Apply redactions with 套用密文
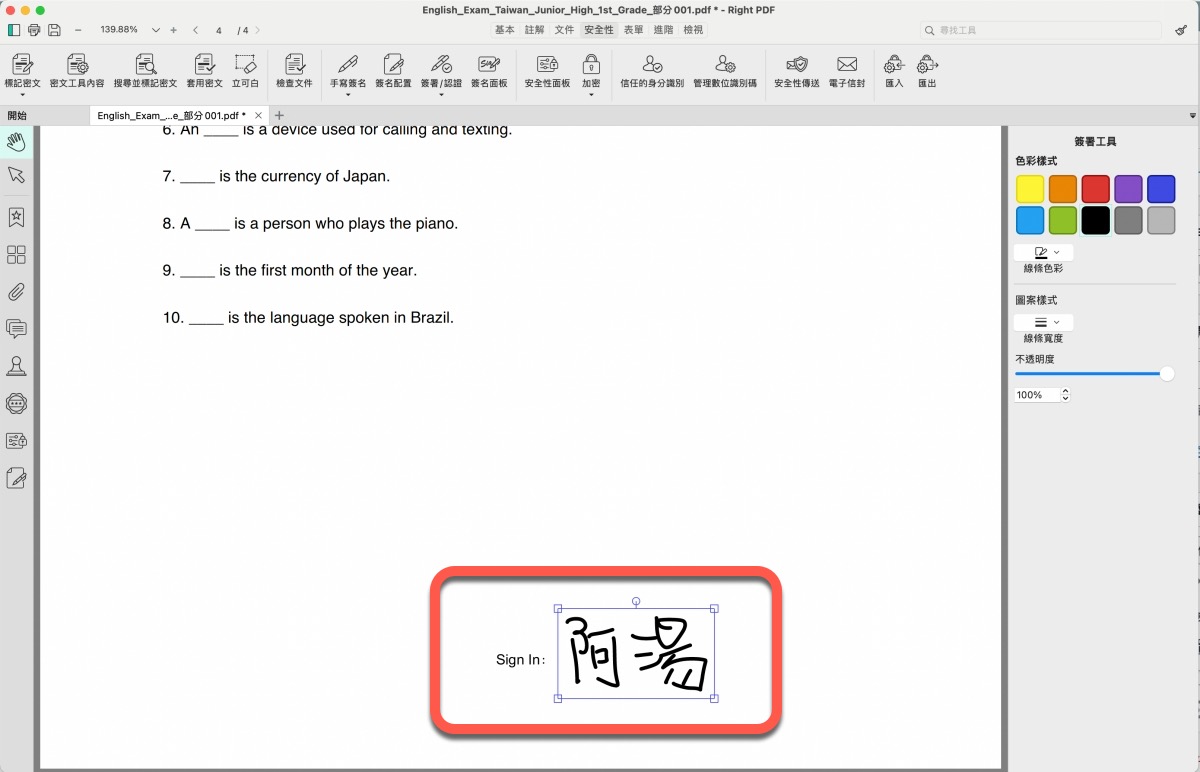Viewport: 1200px width, 772px height. [204, 70]
